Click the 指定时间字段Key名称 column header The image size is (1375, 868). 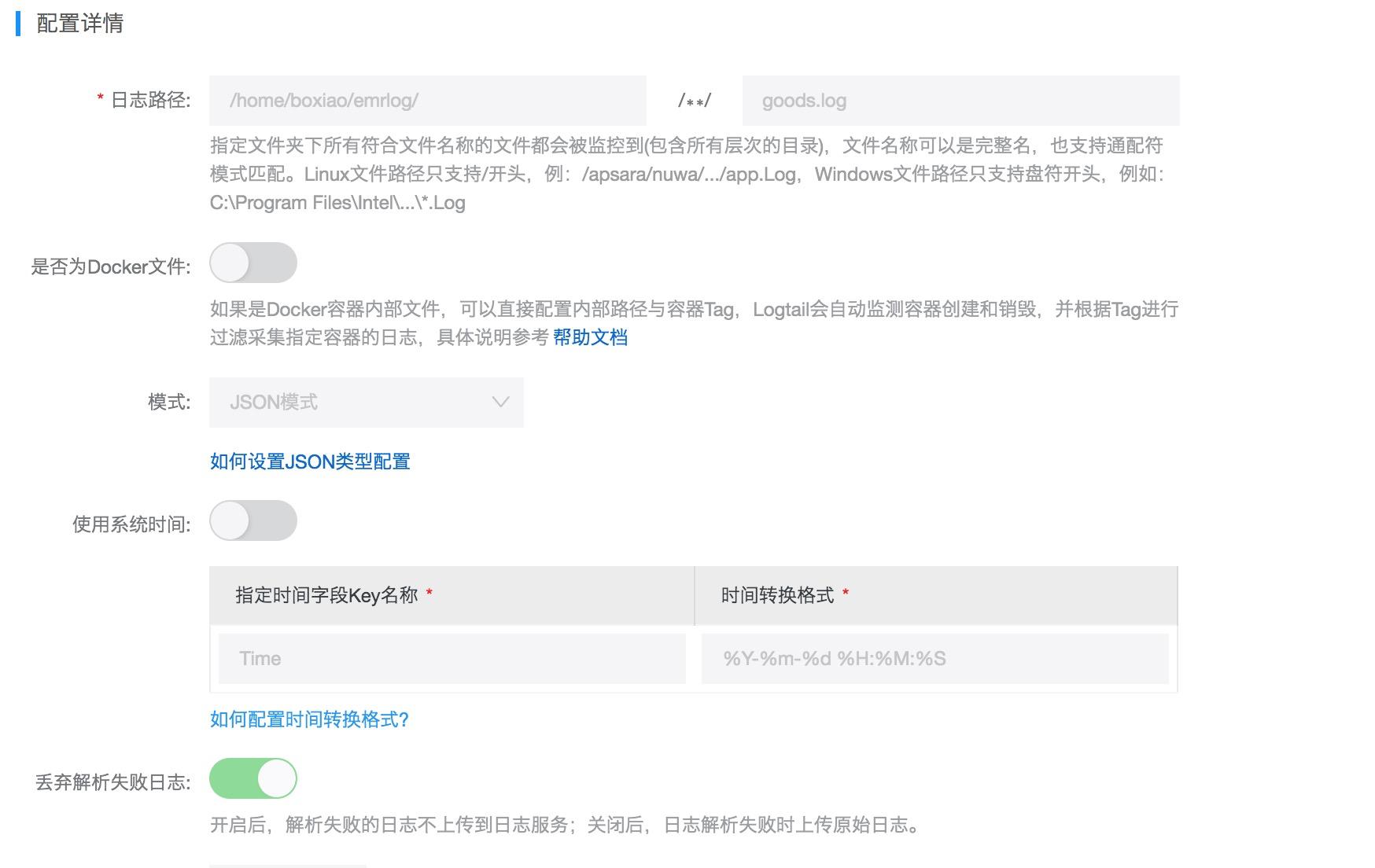click(x=327, y=595)
